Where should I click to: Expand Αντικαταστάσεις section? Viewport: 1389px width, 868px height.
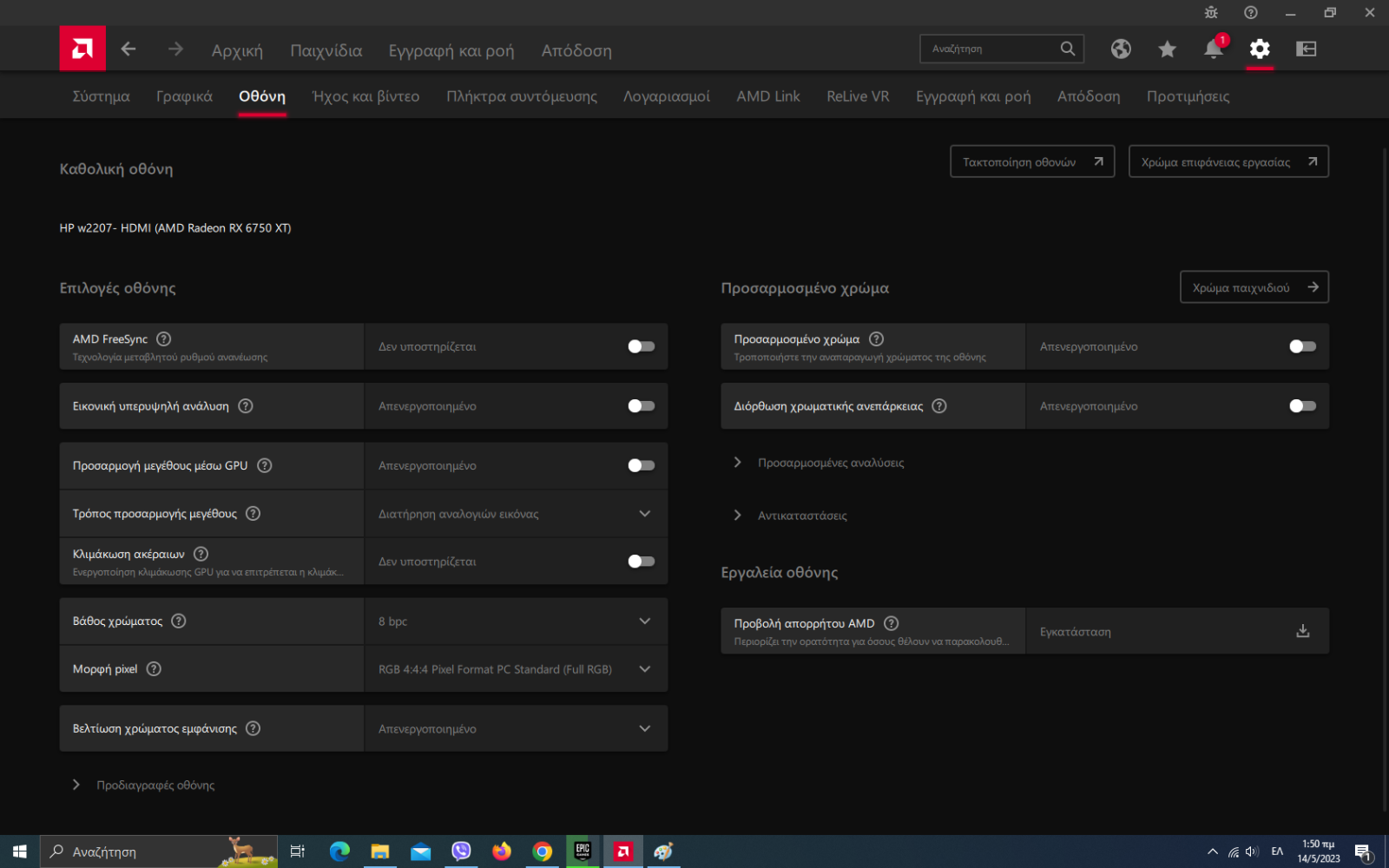(791, 516)
